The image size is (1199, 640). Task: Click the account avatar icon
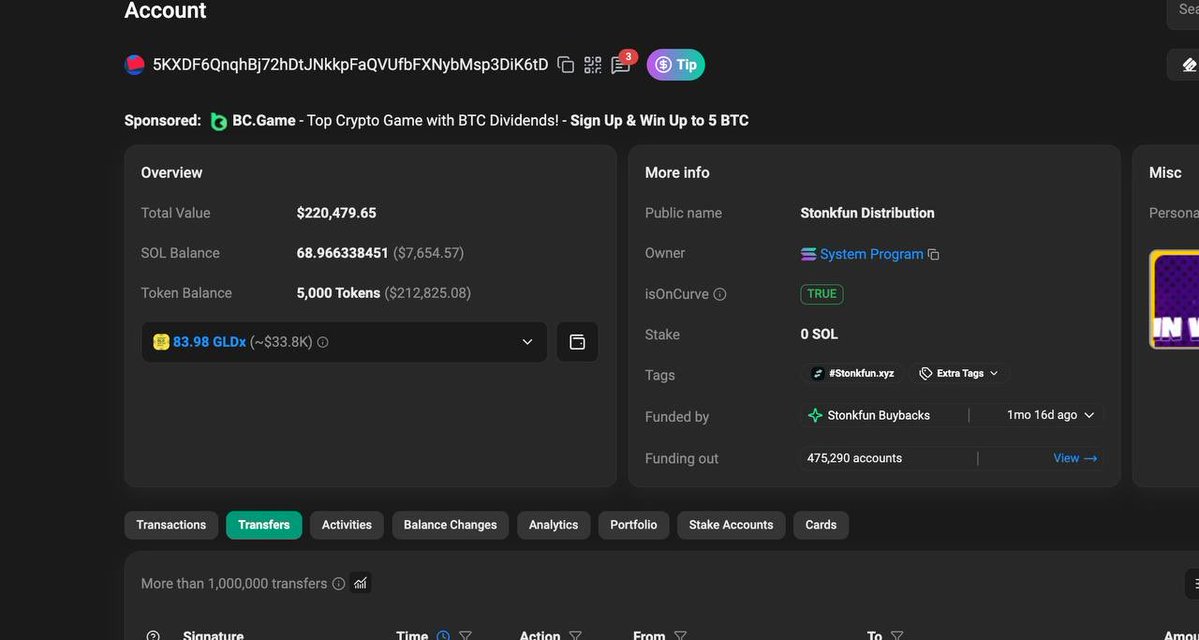point(135,65)
